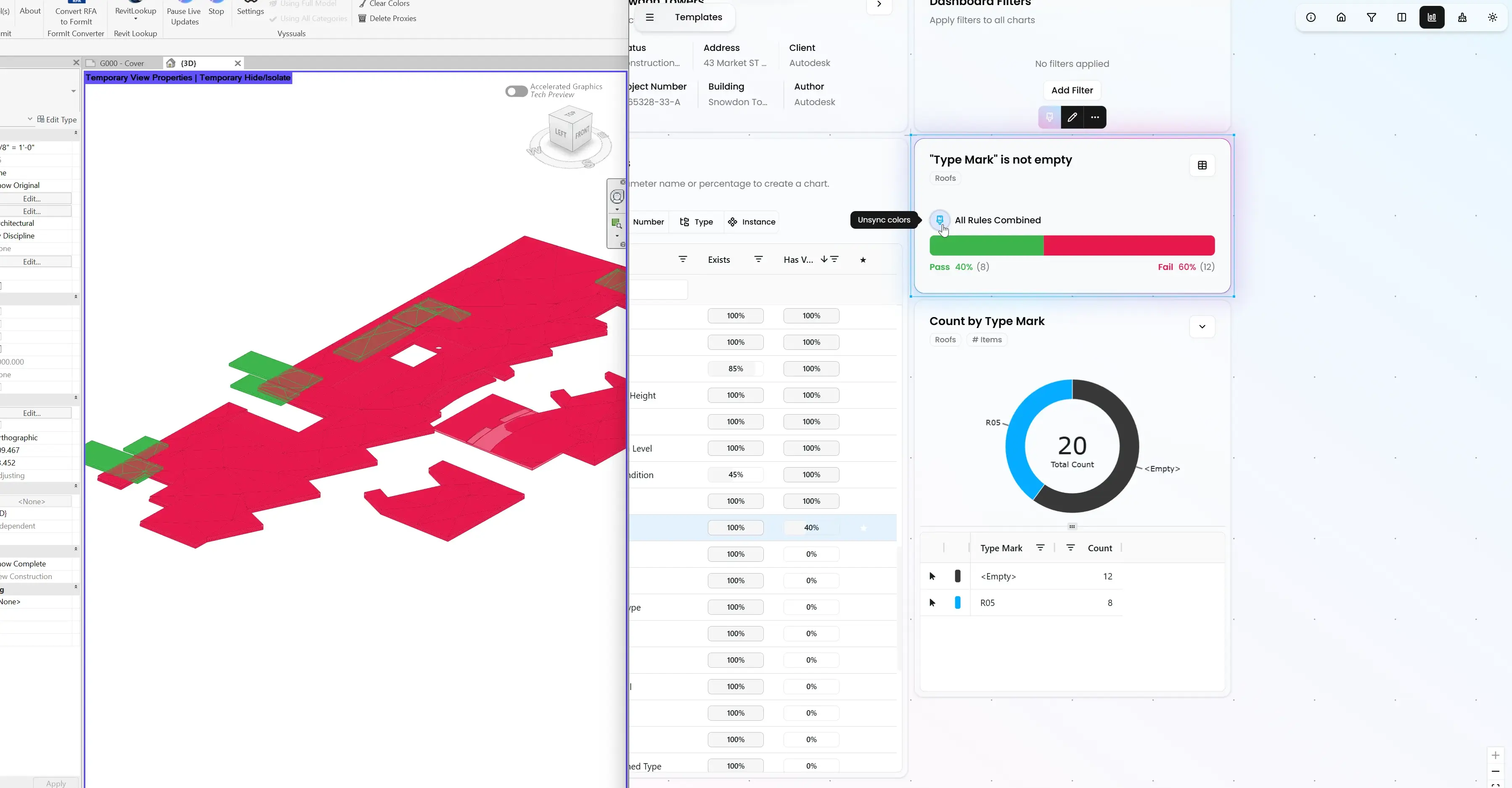
Task: Switch to the G000 - Cover tab
Action: [122, 63]
